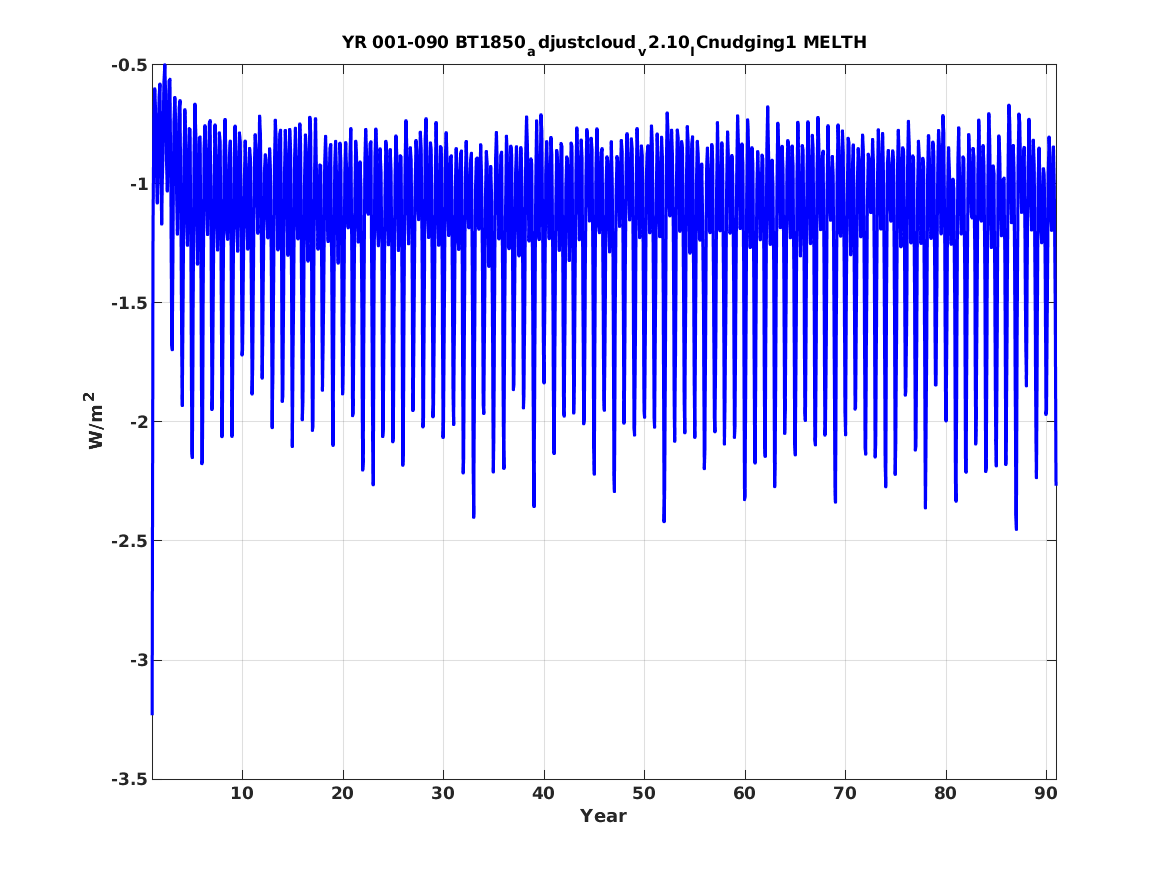
Task: Click x-axis tick label 60
Action: 744,793
